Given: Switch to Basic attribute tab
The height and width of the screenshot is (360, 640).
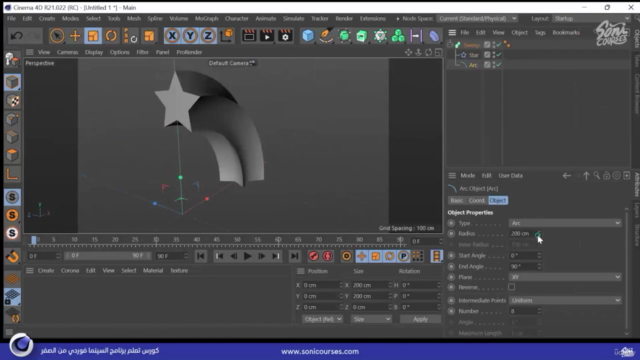Looking at the screenshot, I should point(457,200).
